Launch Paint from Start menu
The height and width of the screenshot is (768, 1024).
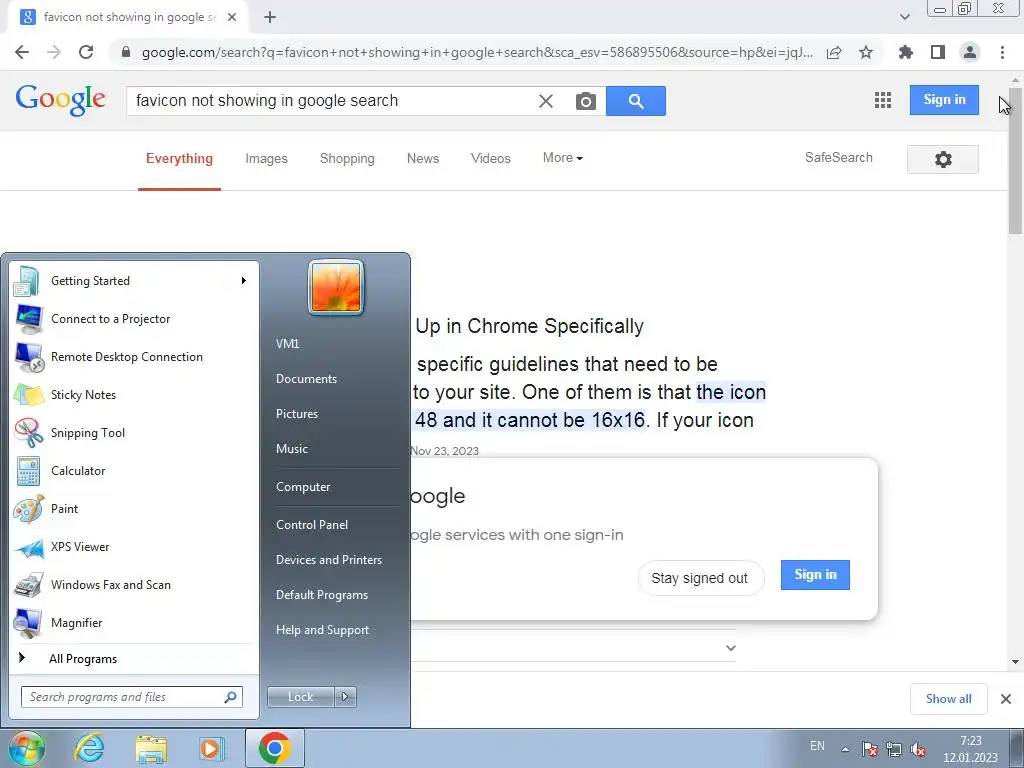tap(134, 509)
